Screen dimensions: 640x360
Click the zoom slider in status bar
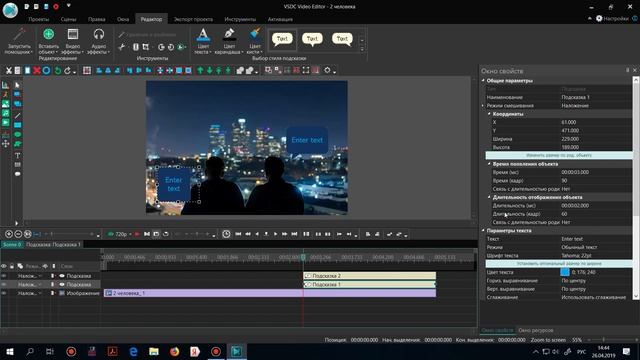[603, 340]
